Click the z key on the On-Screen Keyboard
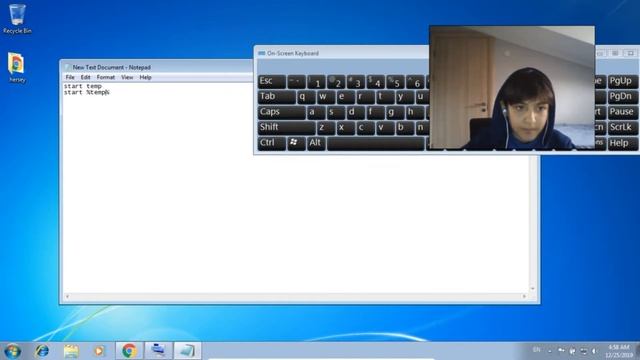The width and height of the screenshot is (640, 360). coord(326,127)
